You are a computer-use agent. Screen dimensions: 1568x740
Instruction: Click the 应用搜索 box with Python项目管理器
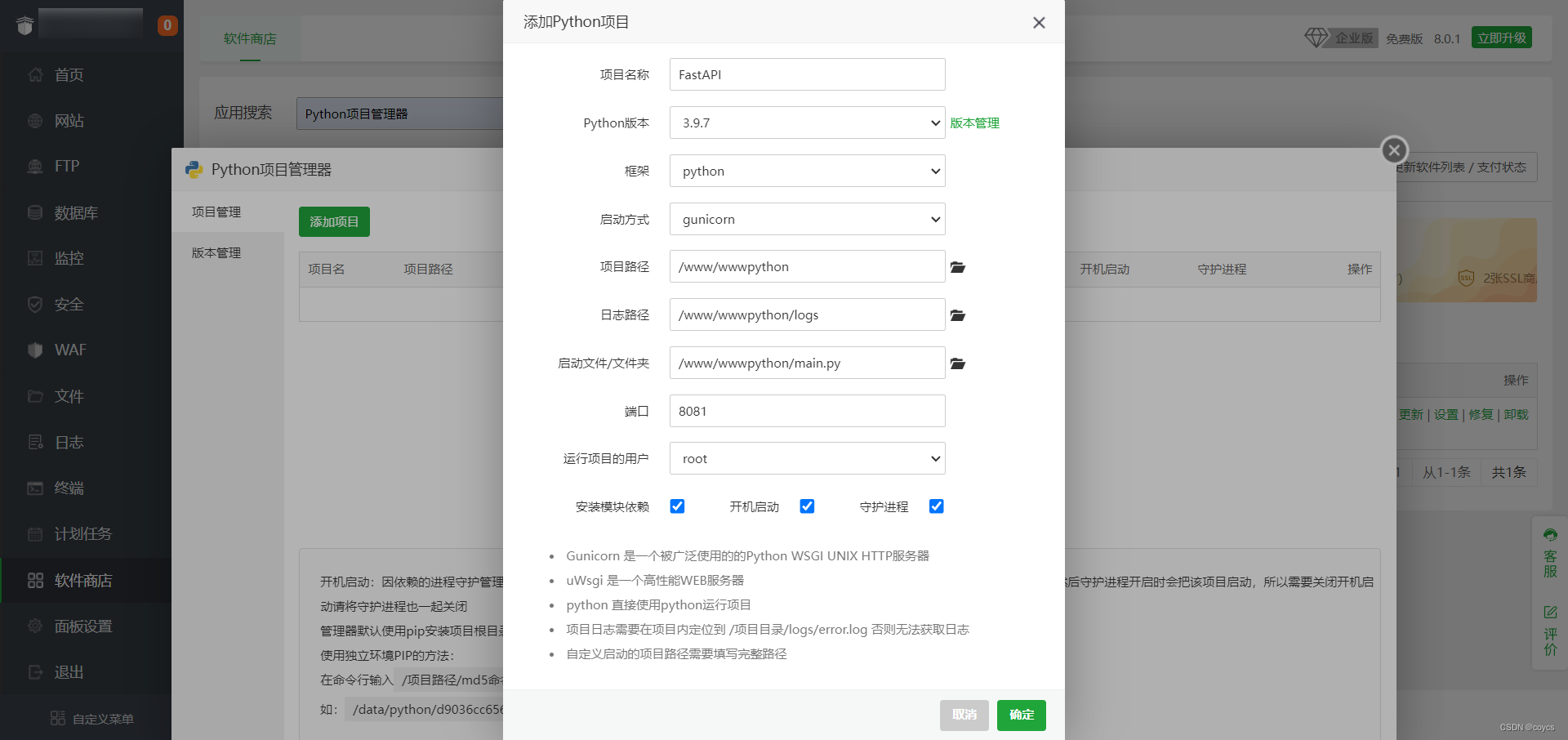(400, 114)
